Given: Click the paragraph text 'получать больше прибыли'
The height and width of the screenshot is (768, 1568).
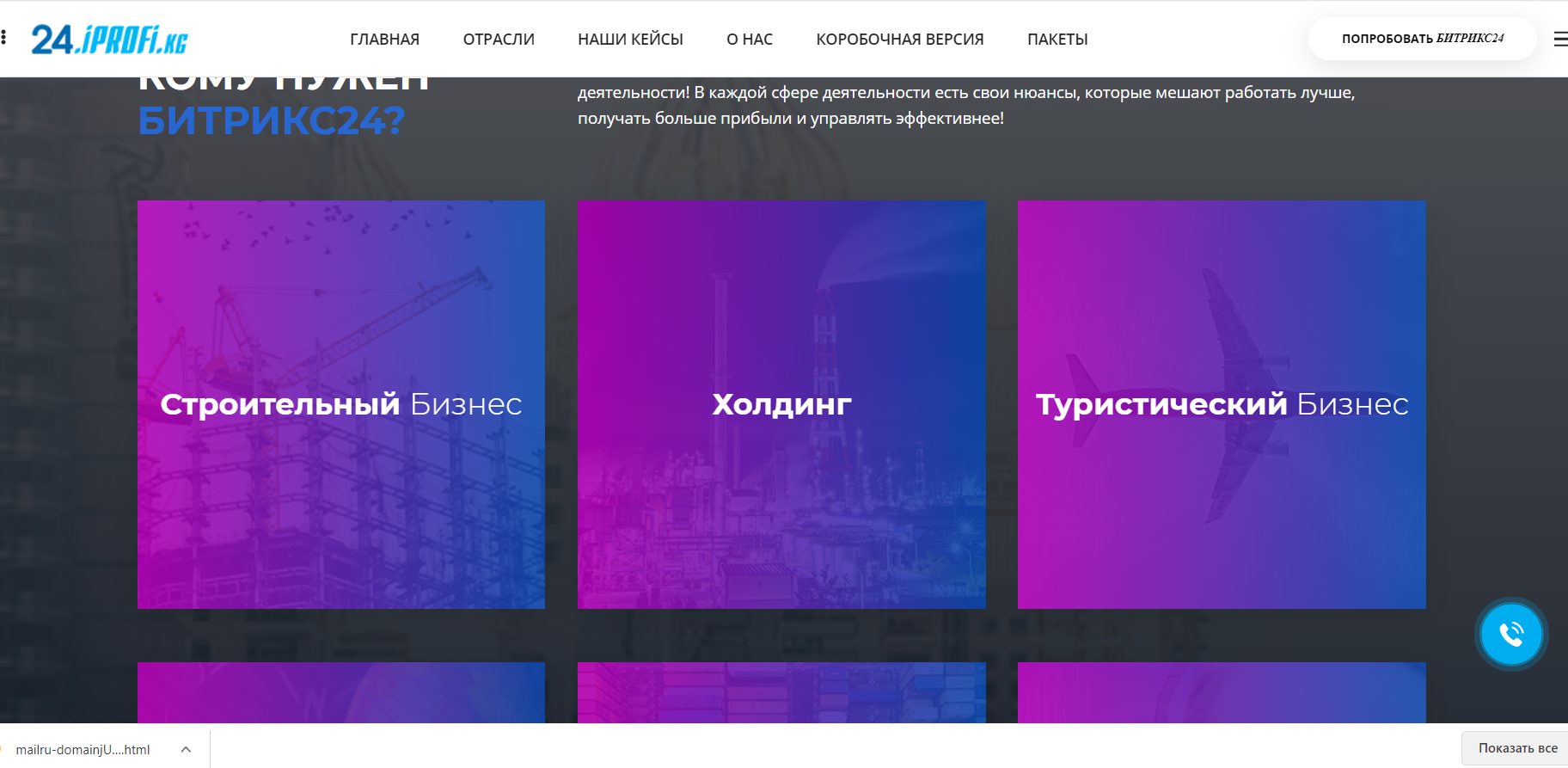Looking at the screenshot, I should click(685, 119).
